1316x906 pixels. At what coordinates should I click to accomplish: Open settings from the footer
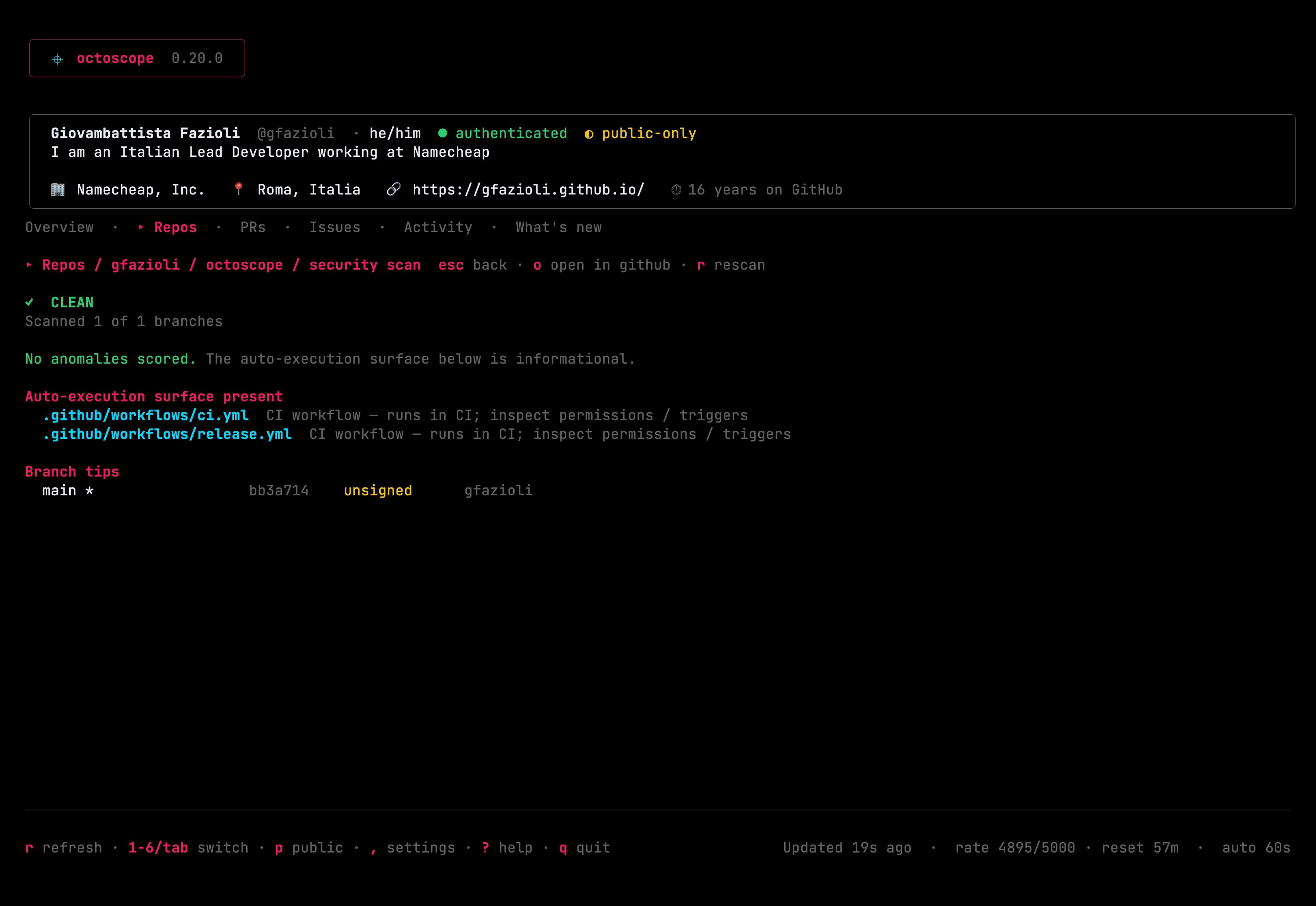(x=413, y=848)
